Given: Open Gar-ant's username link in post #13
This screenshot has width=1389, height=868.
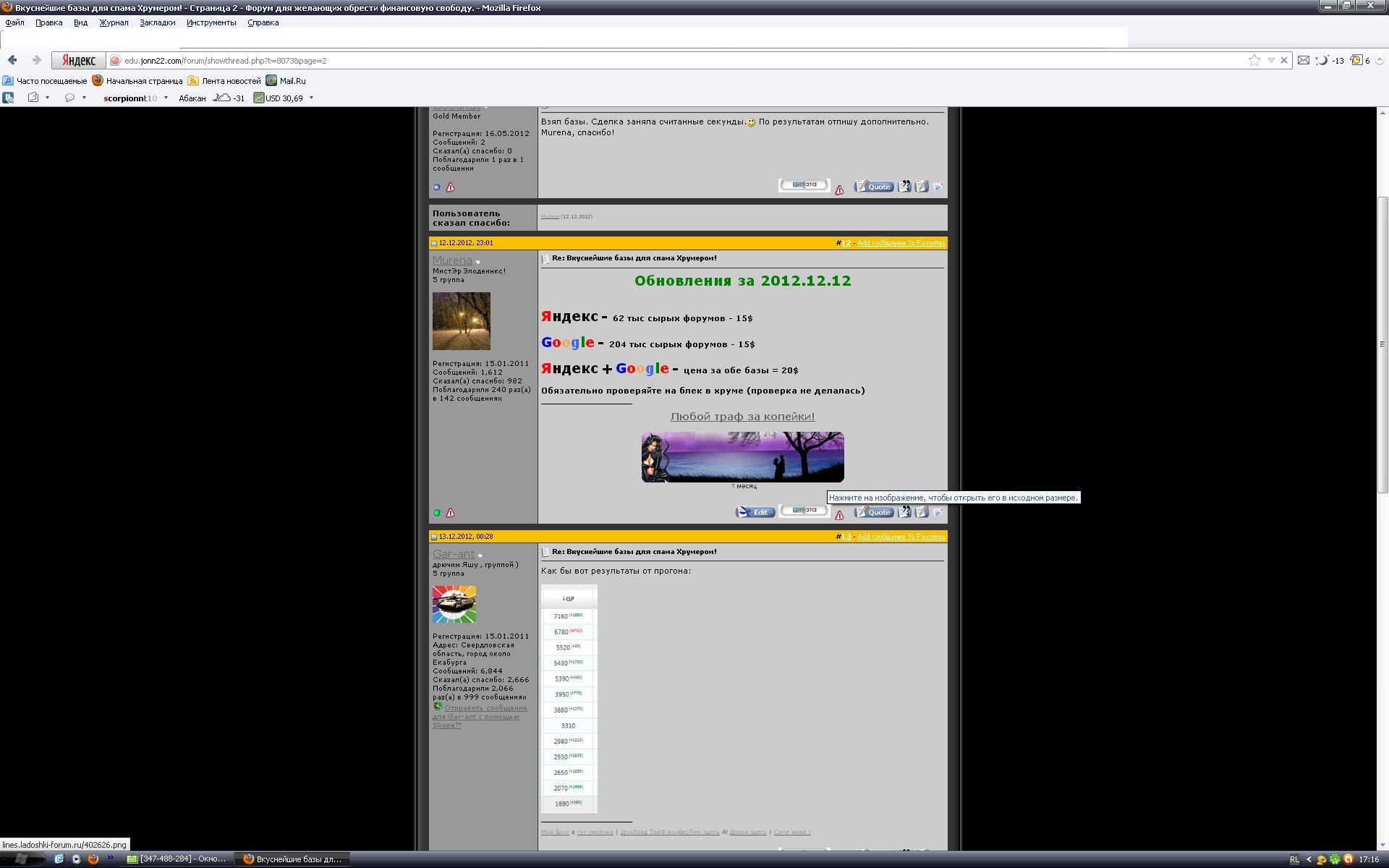Looking at the screenshot, I should (x=454, y=554).
